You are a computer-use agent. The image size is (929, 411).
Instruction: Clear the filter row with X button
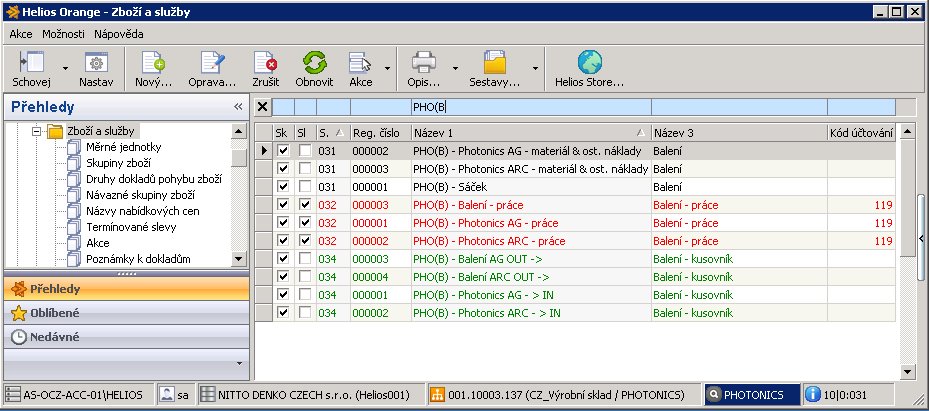coord(262,107)
